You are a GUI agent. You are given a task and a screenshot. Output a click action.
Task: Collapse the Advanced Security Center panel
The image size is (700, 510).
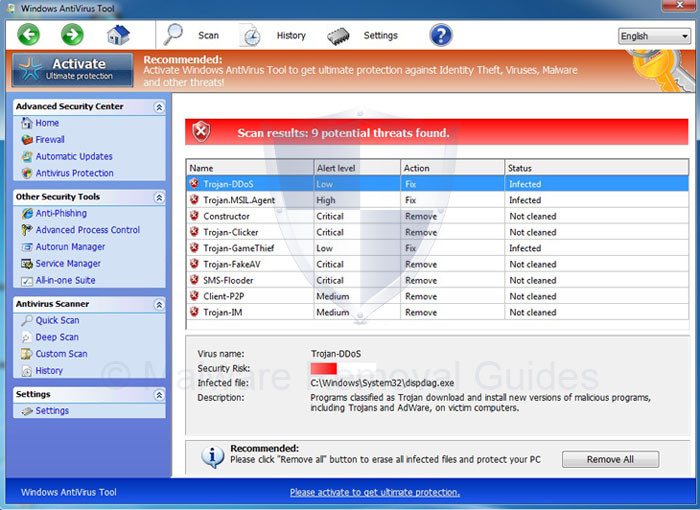click(x=159, y=107)
